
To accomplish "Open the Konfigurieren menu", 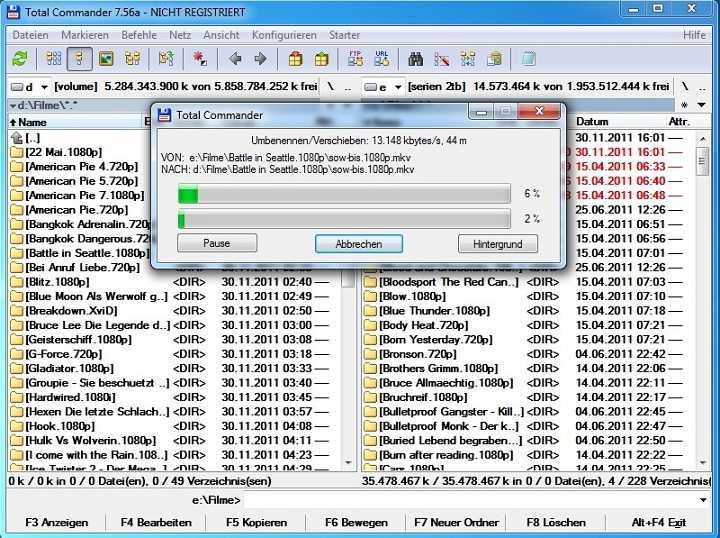I will pos(284,35).
